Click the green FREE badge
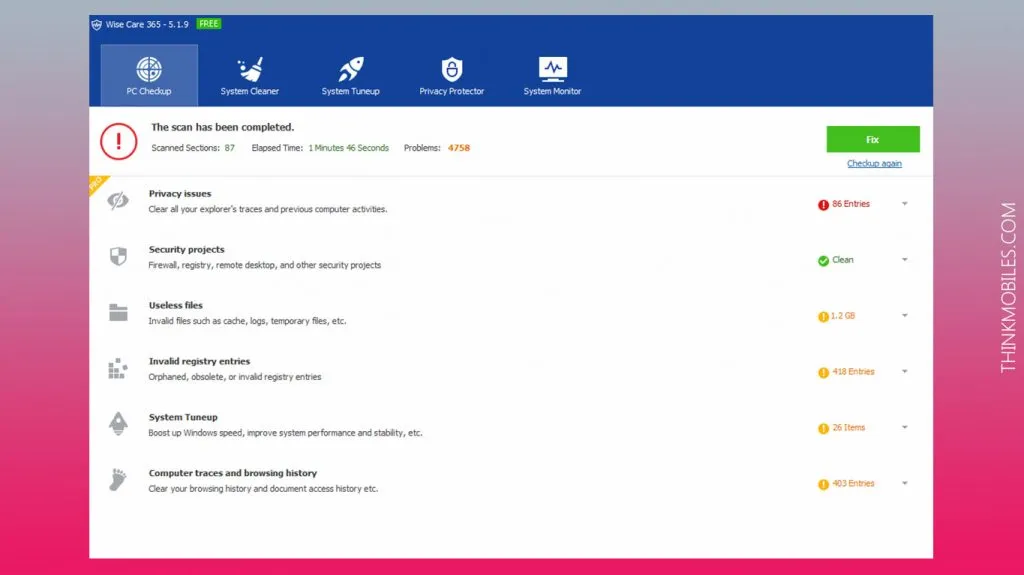 [209, 24]
